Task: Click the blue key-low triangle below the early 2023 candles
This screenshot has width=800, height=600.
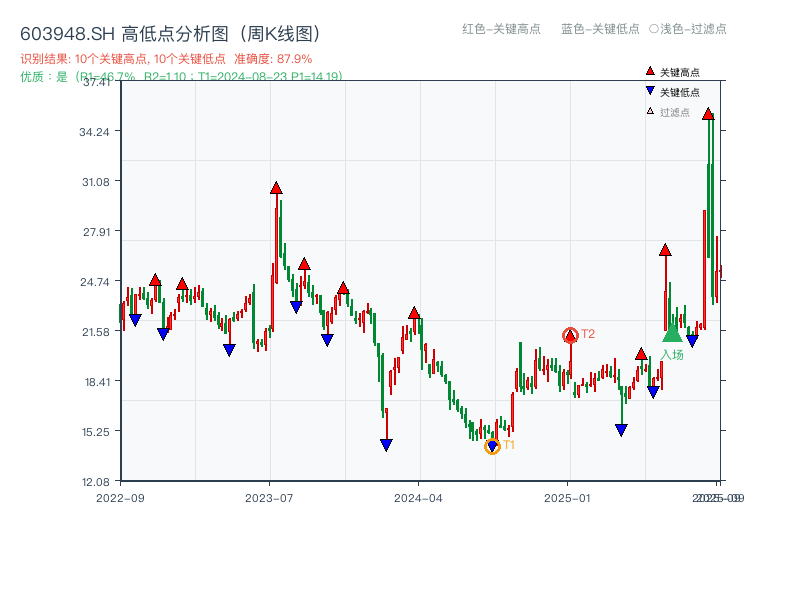Action: [x=164, y=331]
